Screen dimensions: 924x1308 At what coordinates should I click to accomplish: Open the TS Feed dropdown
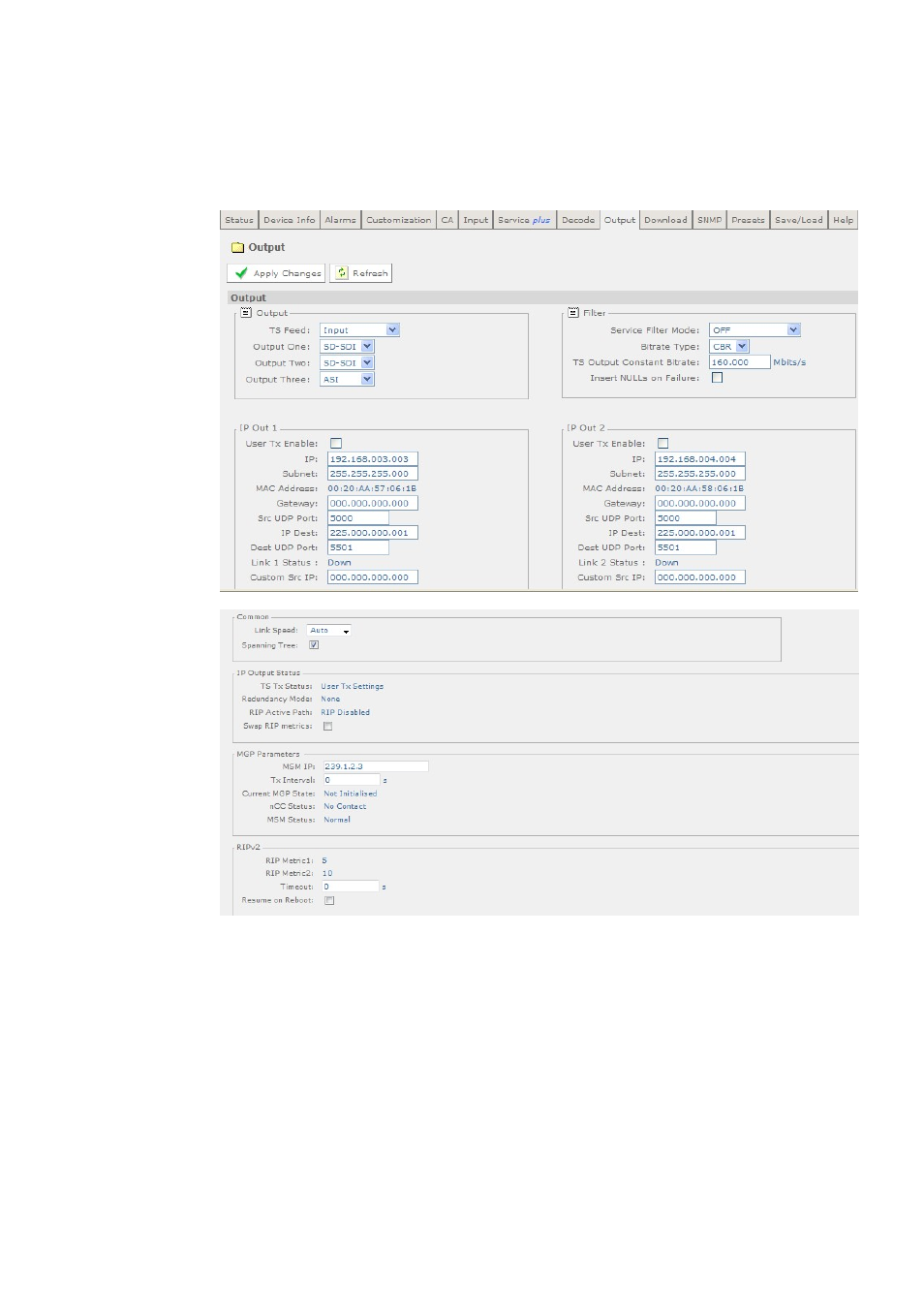pyautogui.click(x=359, y=330)
